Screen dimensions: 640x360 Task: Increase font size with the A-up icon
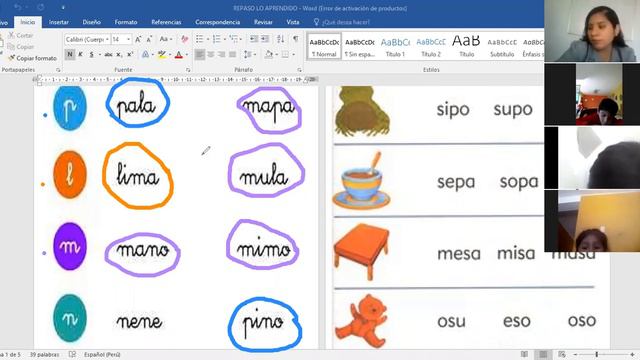138,39
